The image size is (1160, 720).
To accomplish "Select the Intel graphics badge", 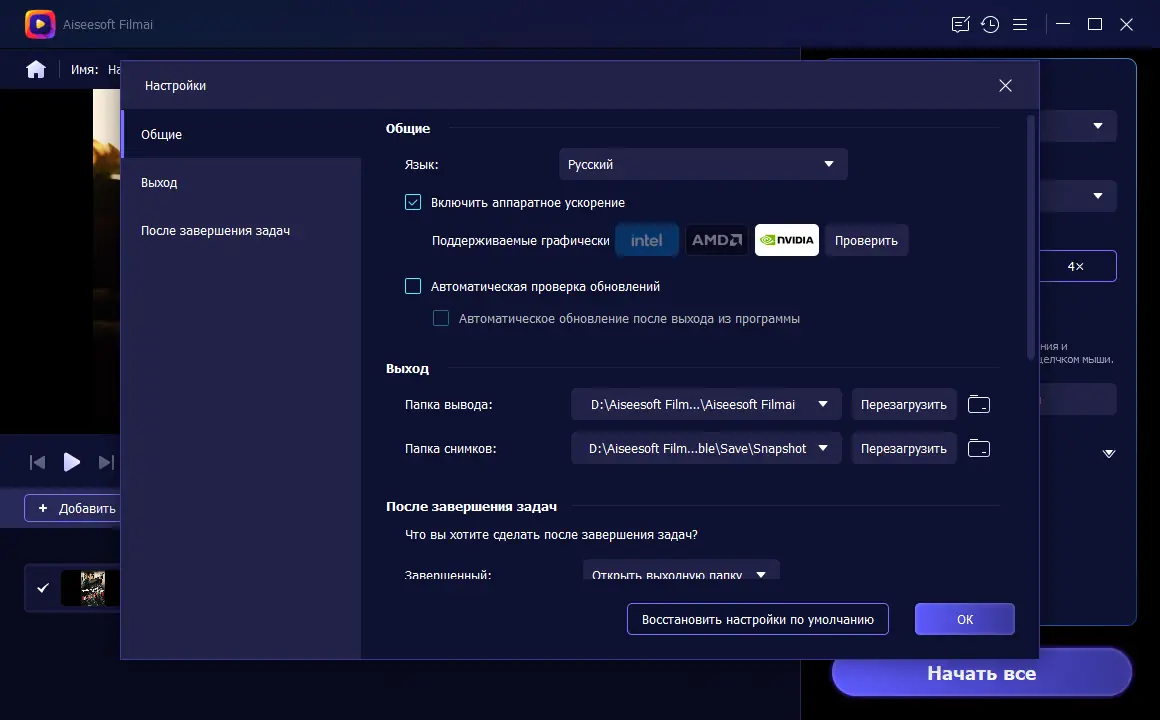I will click(x=647, y=240).
